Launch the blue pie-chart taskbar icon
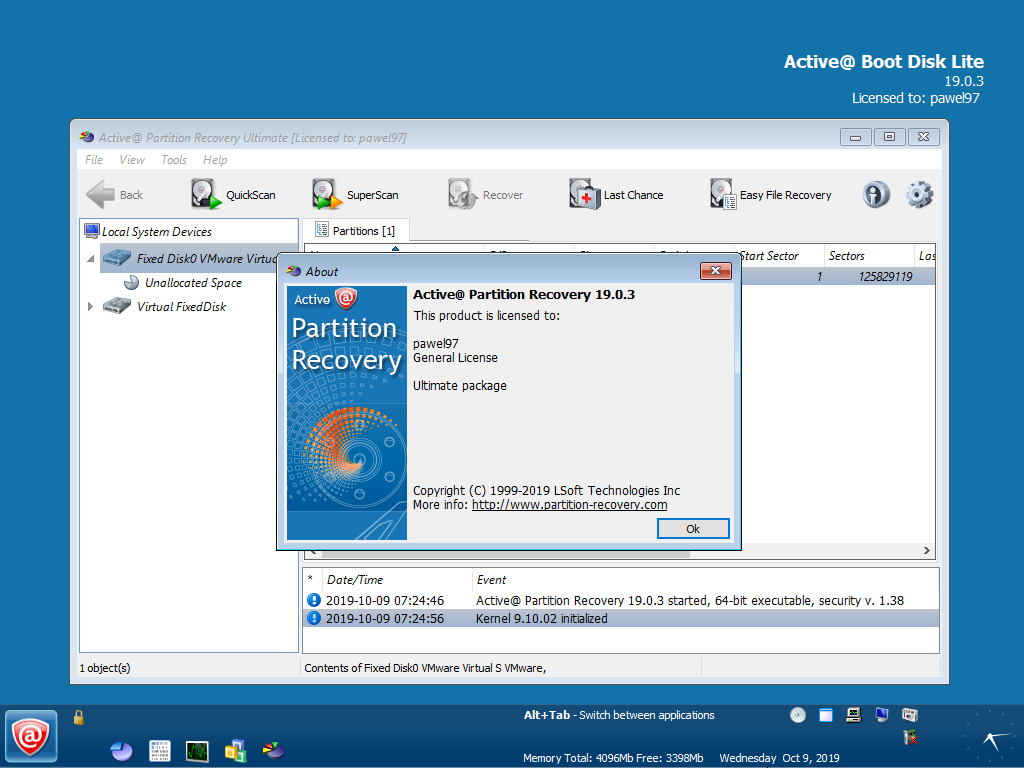1024x768 pixels. pyautogui.click(x=121, y=751)
